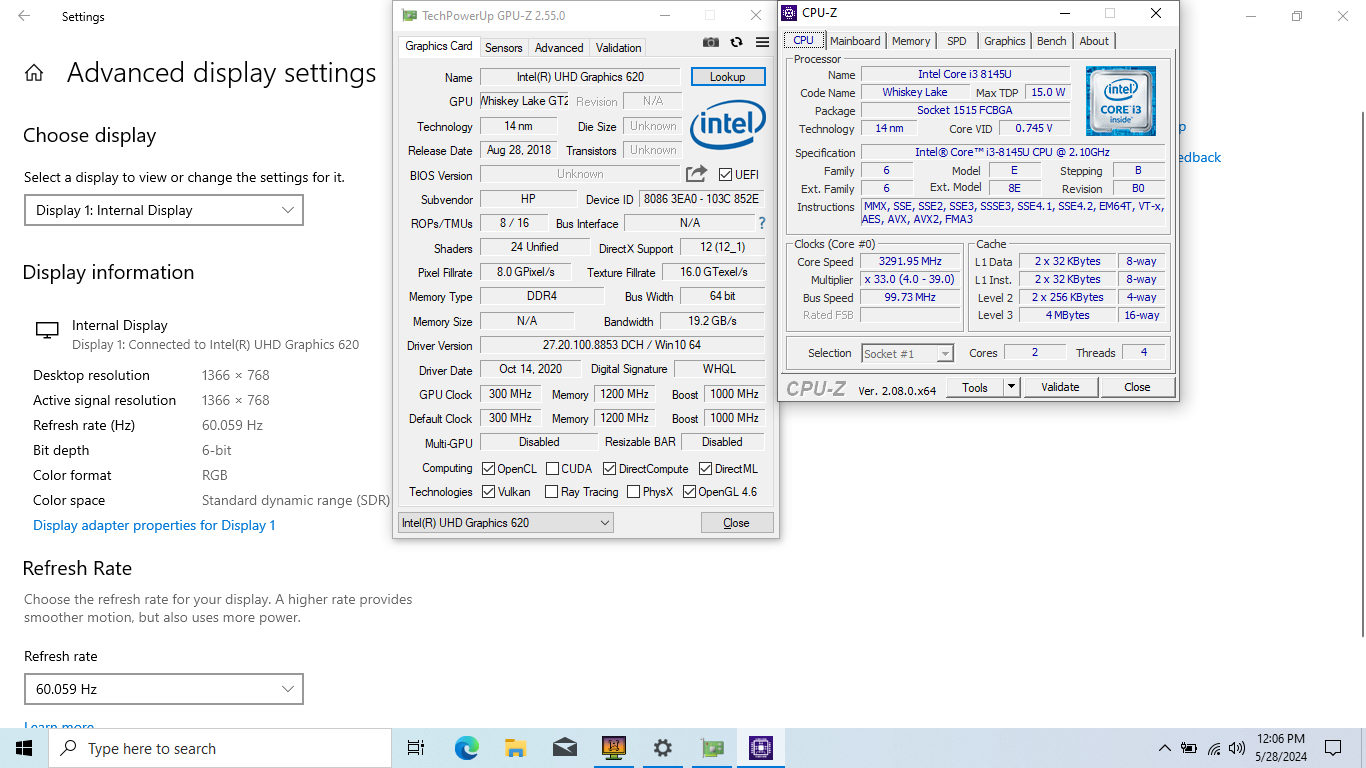Click the Driver Version field in GPU-Z
Viewport: 1366px width, 768px height.
pos(622,345)
